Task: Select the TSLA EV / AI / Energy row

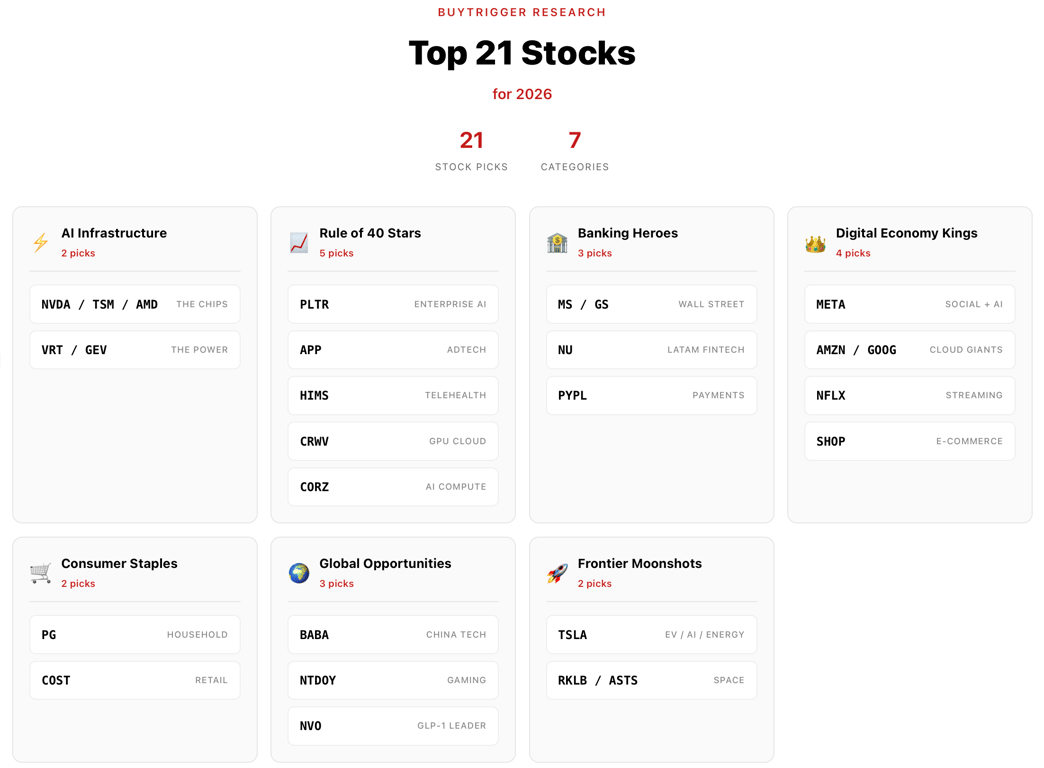Action: click(651, 635)
